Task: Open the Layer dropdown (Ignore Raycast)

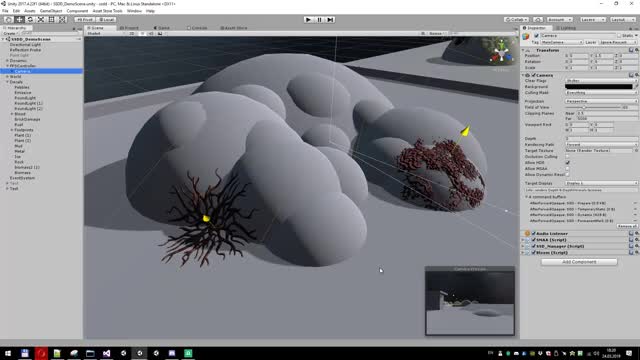Action: 618,42
